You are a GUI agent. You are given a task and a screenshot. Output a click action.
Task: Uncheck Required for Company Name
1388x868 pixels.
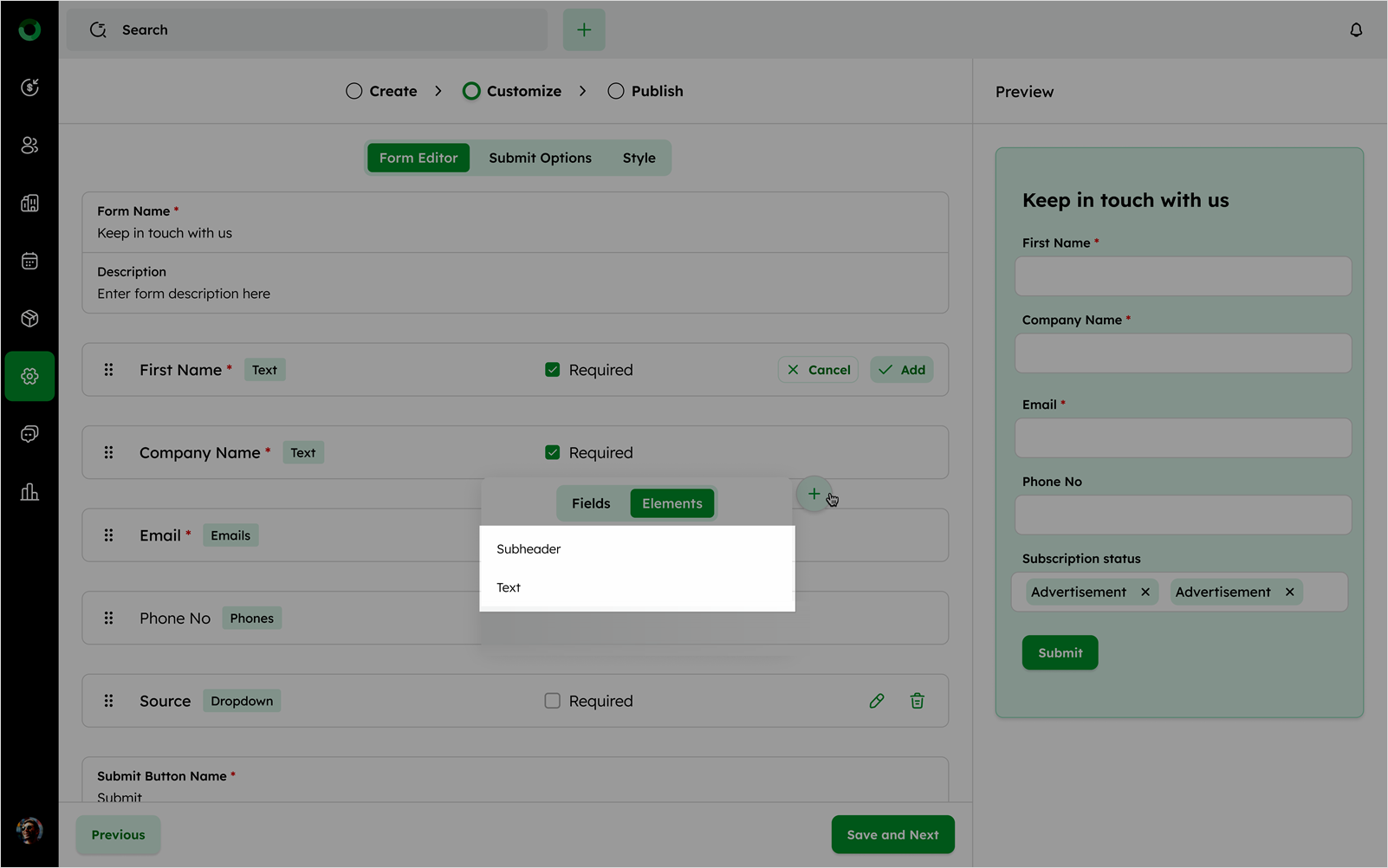552,453
